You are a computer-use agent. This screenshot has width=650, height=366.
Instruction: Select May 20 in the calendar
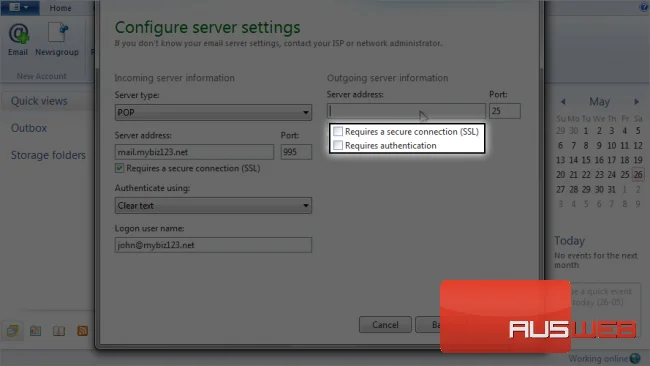click(x=560, y=175)
